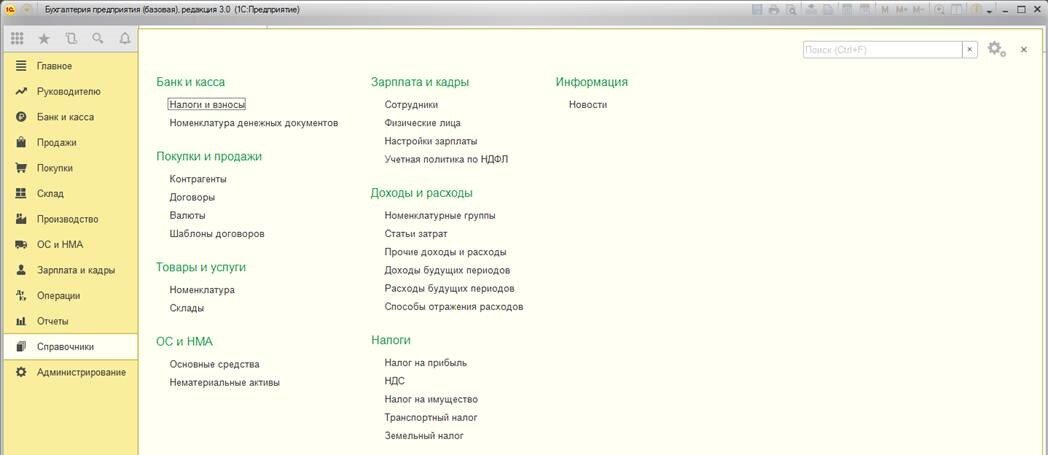Open Налоги и взносы link
Image resolution: width=1048 pixels, height=455 pixels.
[x=207, y=105]
